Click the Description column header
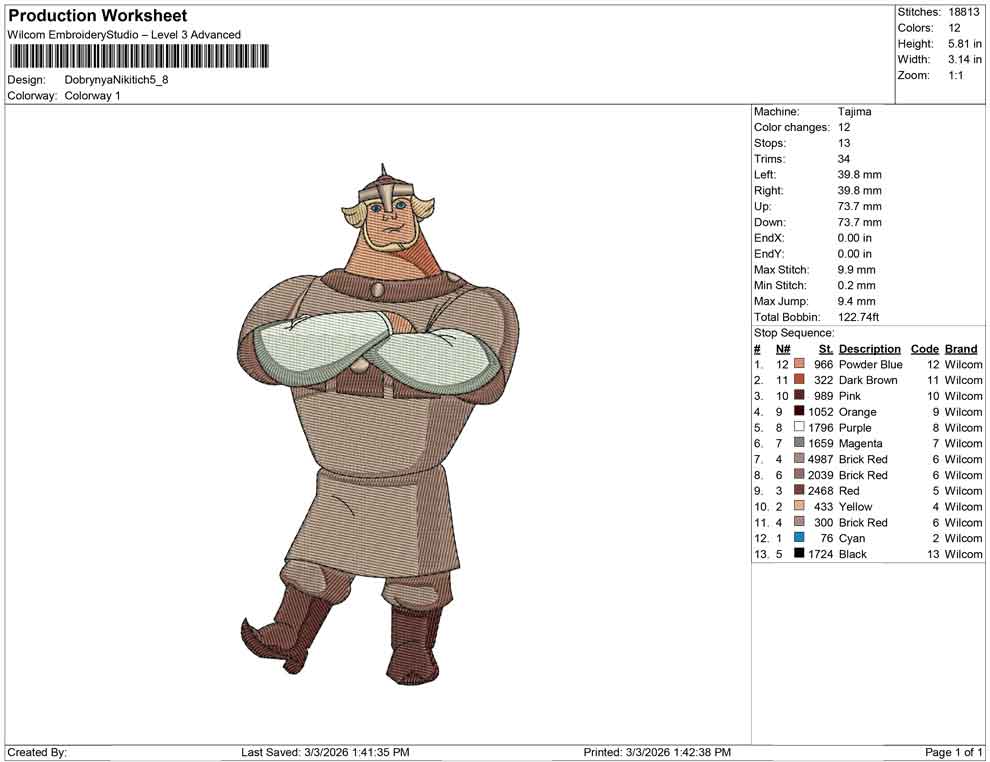The height and width of the screenshot is (762, 990). tap(869, 349)
